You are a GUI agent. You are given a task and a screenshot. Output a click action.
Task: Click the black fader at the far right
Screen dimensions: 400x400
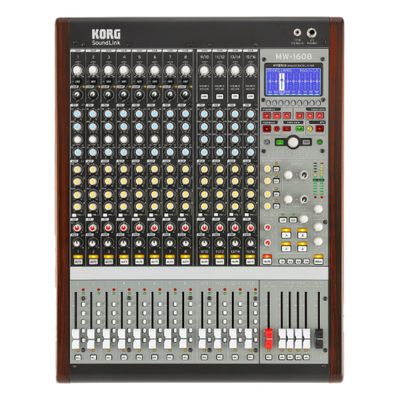[319, 339]
